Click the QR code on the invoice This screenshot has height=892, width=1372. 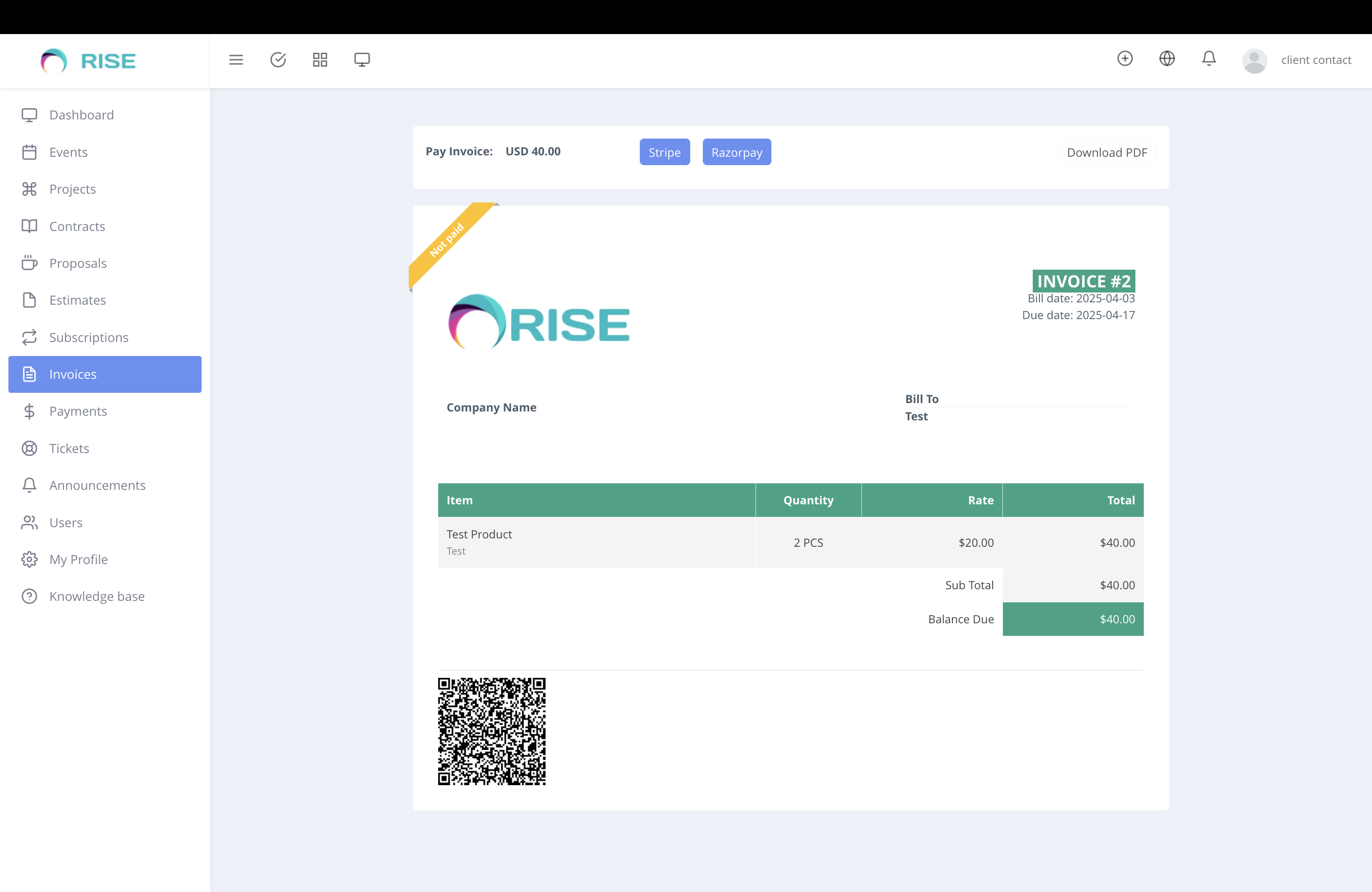coord(492,731)
